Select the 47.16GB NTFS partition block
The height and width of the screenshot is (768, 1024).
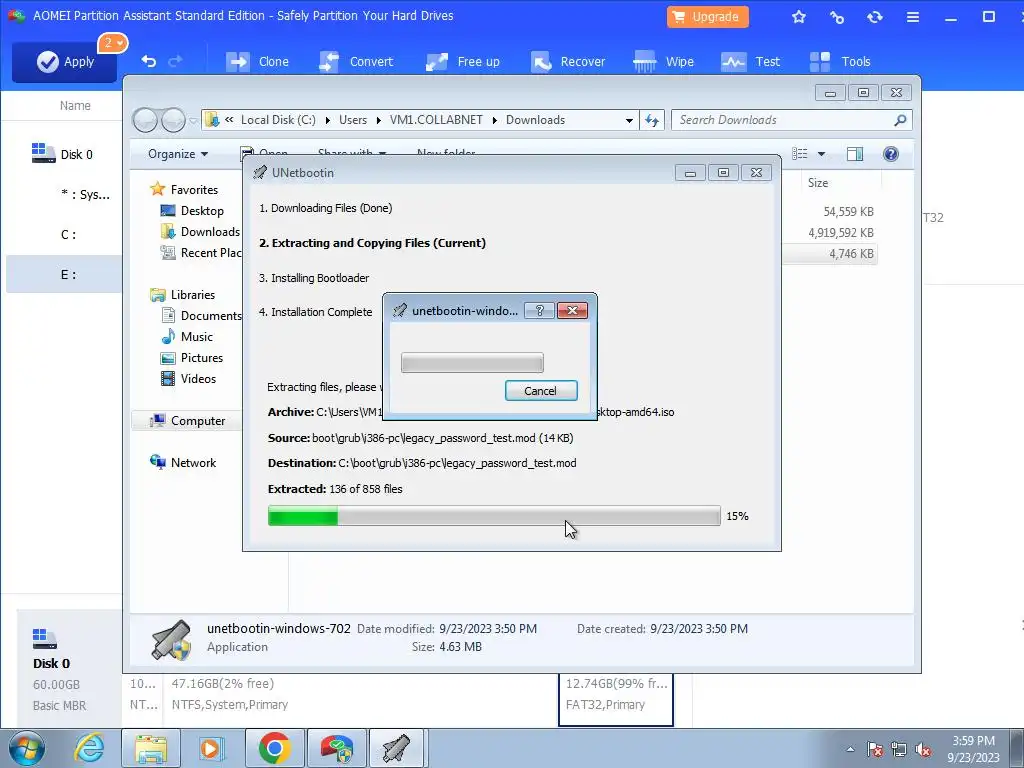pos(360,699)
